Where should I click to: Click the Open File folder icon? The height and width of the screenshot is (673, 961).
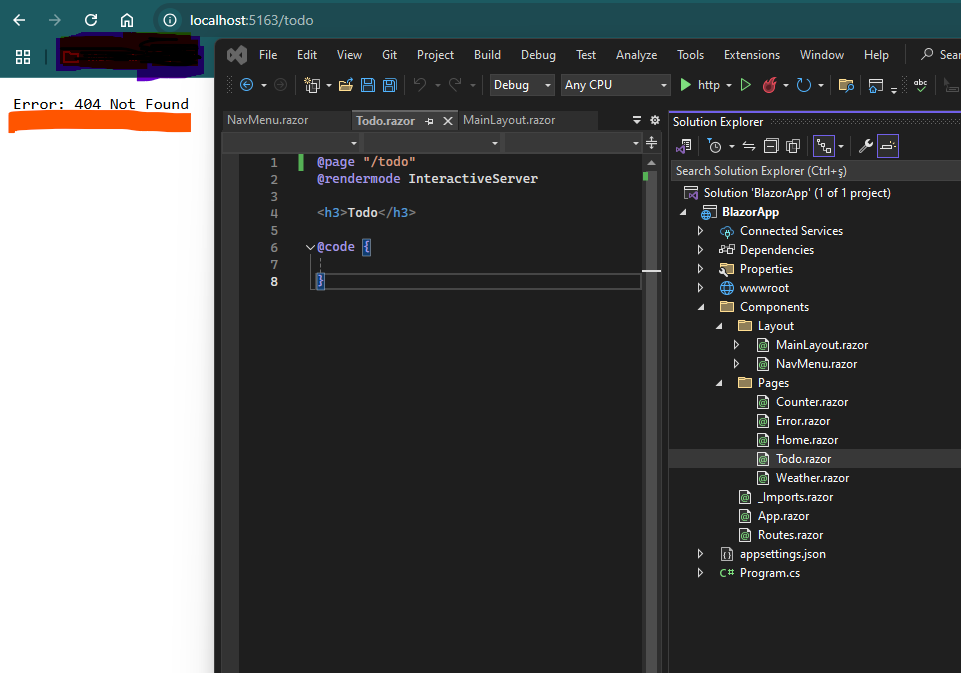346,85
